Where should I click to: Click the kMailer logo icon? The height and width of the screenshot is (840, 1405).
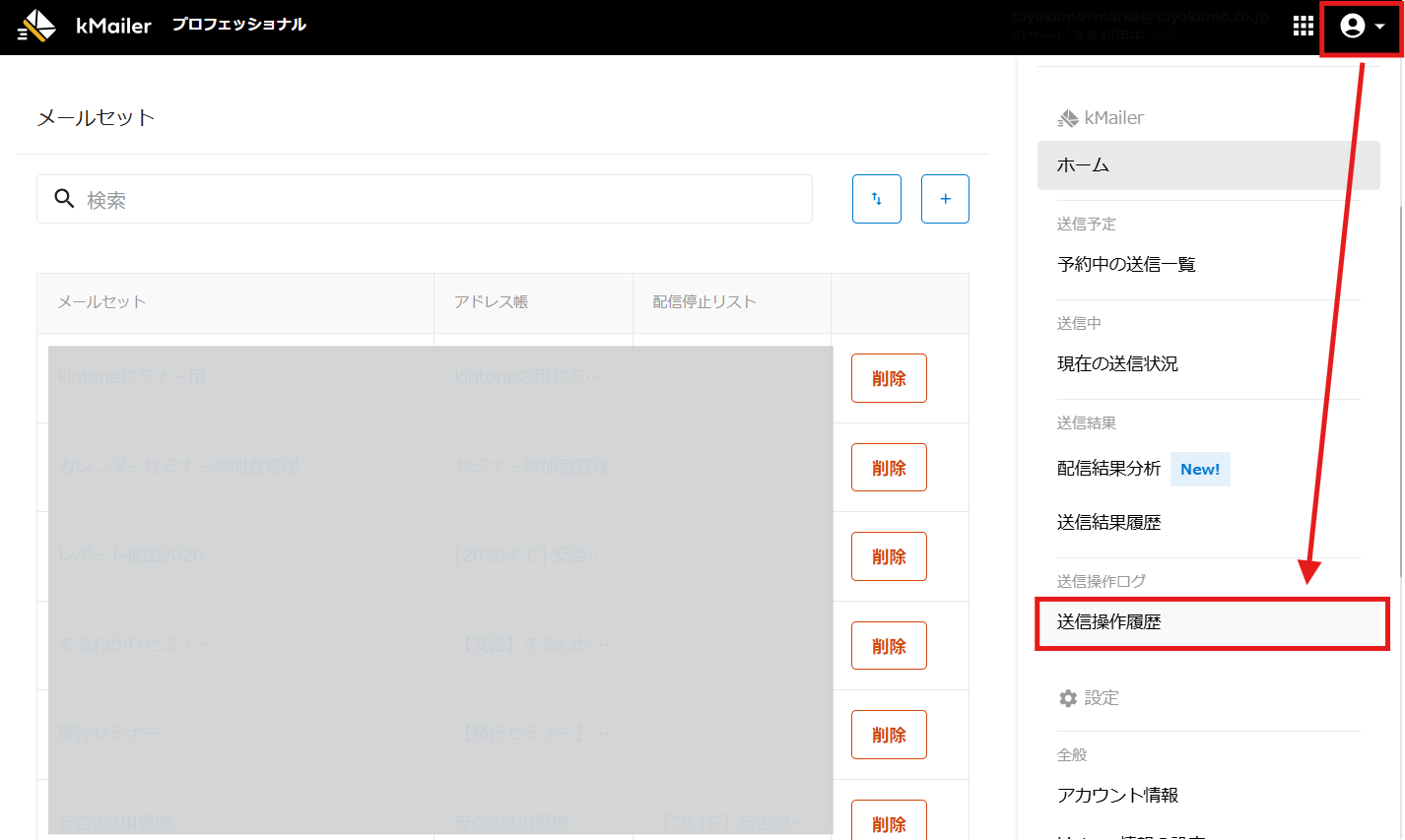(x=37, y=26)
